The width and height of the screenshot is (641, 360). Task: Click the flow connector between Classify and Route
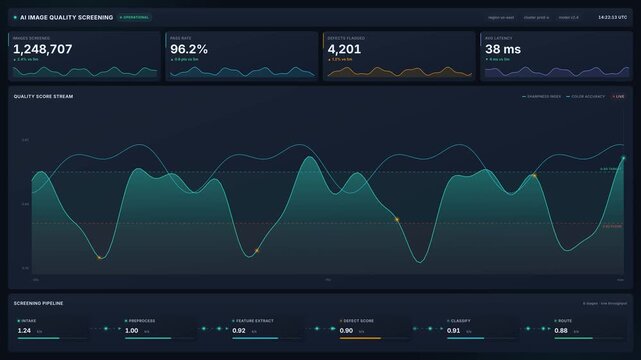(x=536, y=329)
